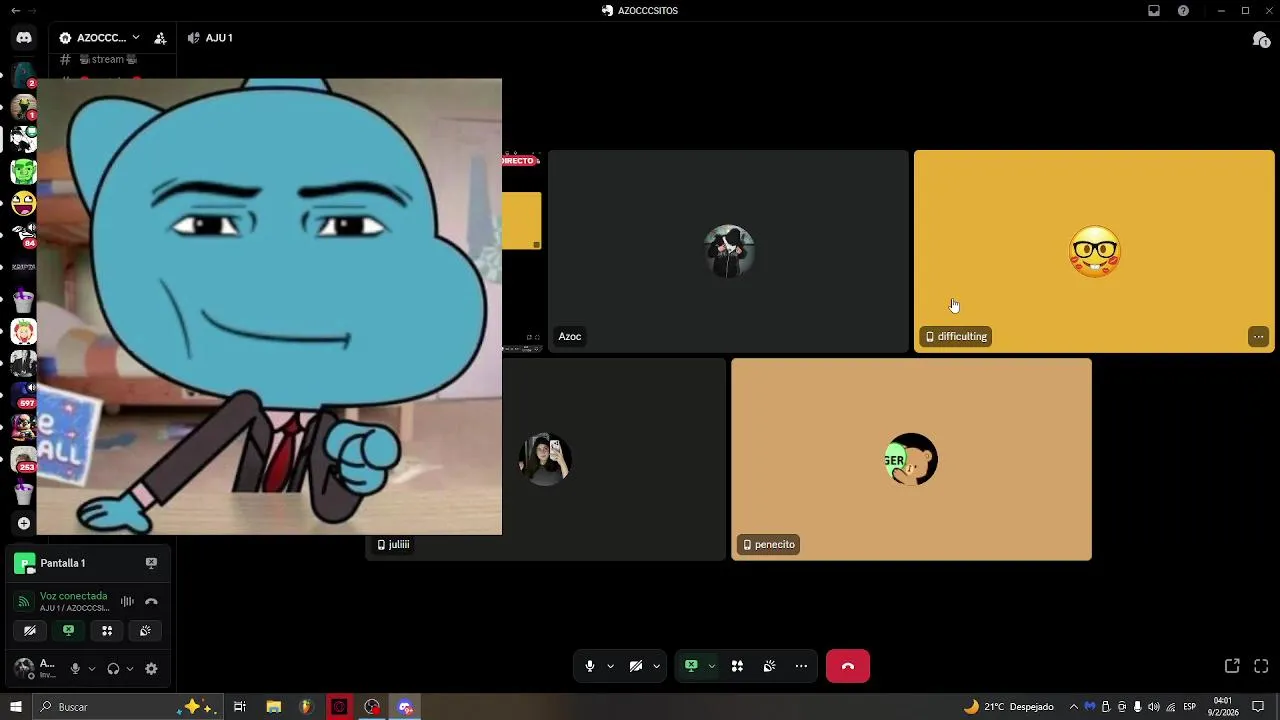Toggle camera in bottom call bar
This screenshot has width=1280, height=720.
(x=636, y=666)
